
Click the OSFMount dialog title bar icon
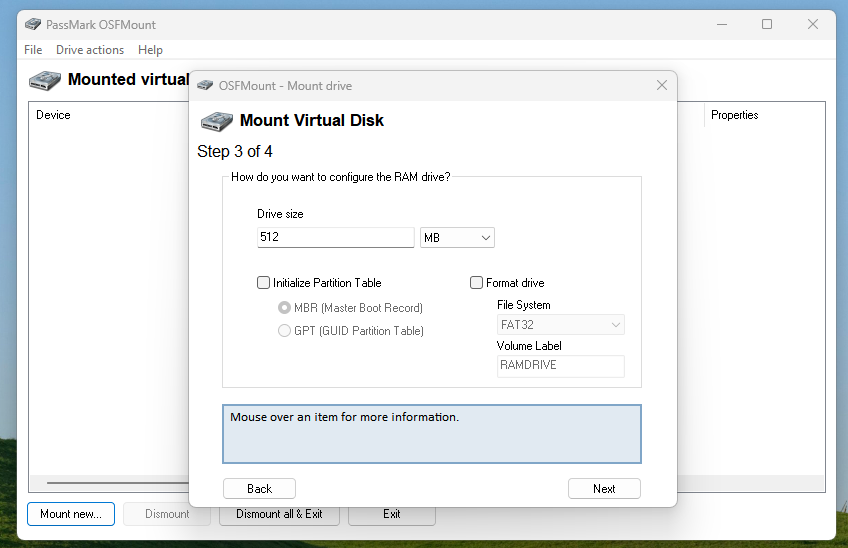pyautogui.click(x=205, y=86)
